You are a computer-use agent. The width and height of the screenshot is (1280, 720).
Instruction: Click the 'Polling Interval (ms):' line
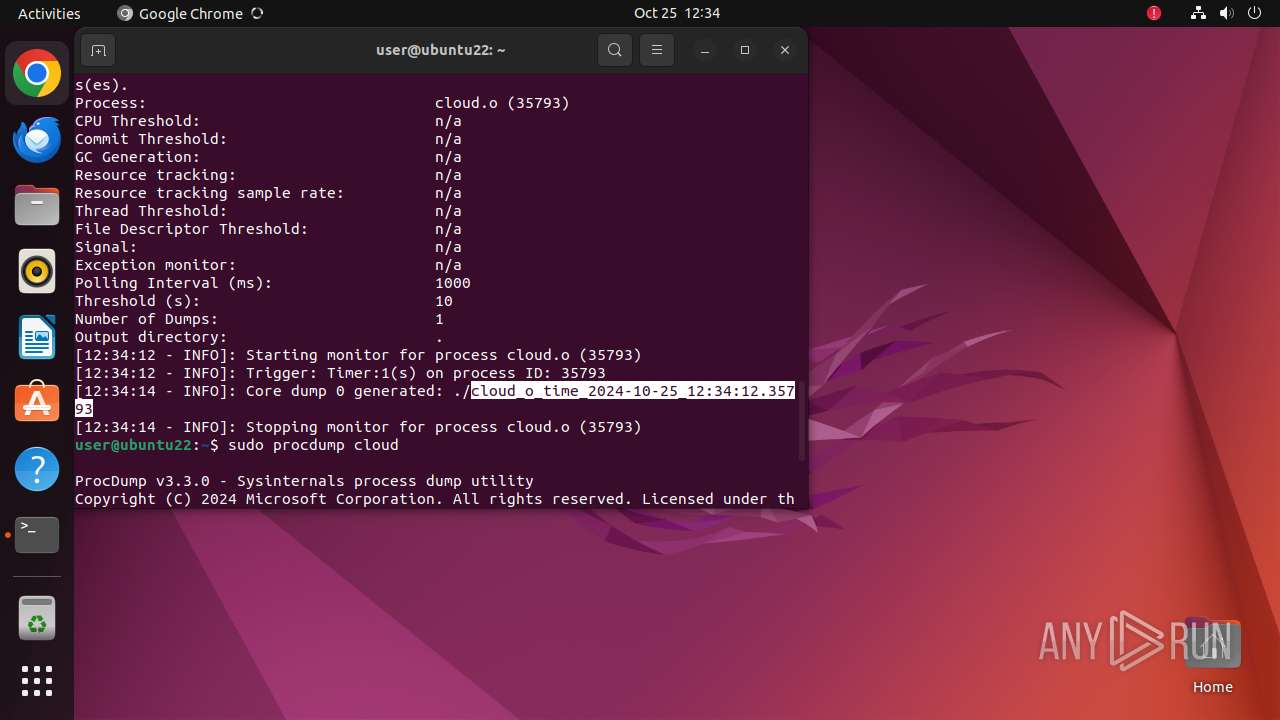pos(273,283)
